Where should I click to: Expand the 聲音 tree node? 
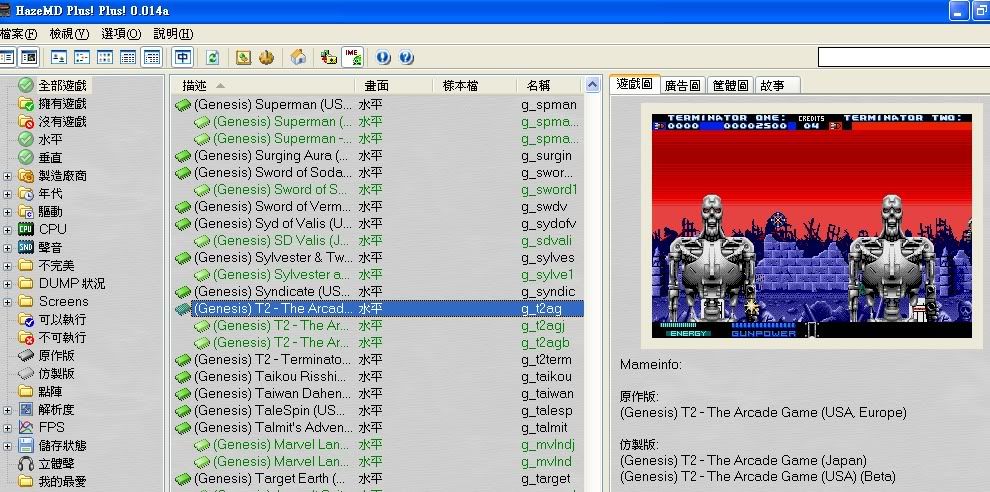(x=8, y=248)
